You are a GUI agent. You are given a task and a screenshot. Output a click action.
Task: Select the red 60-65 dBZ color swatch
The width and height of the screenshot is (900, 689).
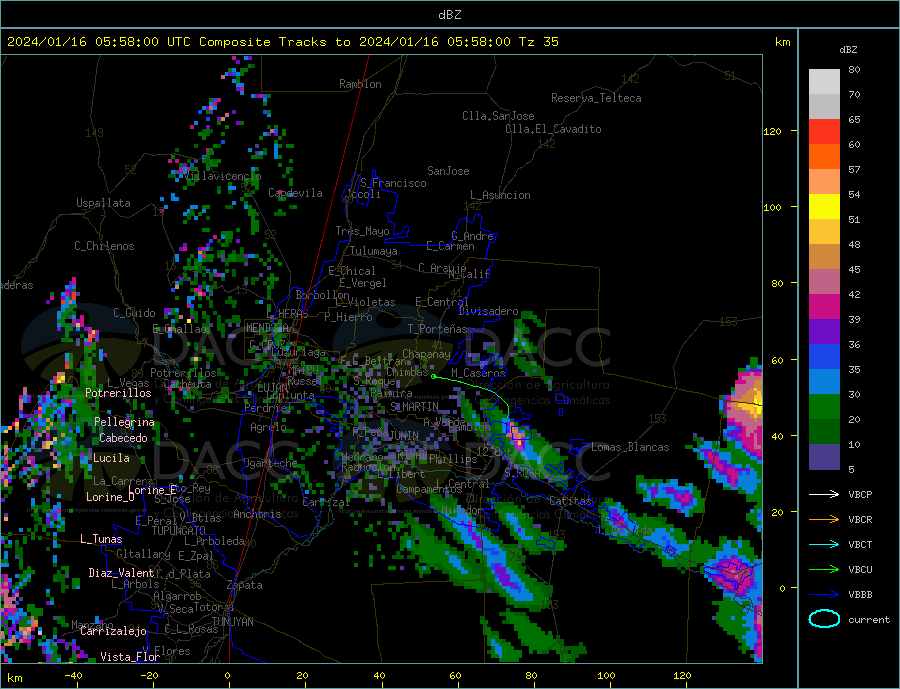824,131
